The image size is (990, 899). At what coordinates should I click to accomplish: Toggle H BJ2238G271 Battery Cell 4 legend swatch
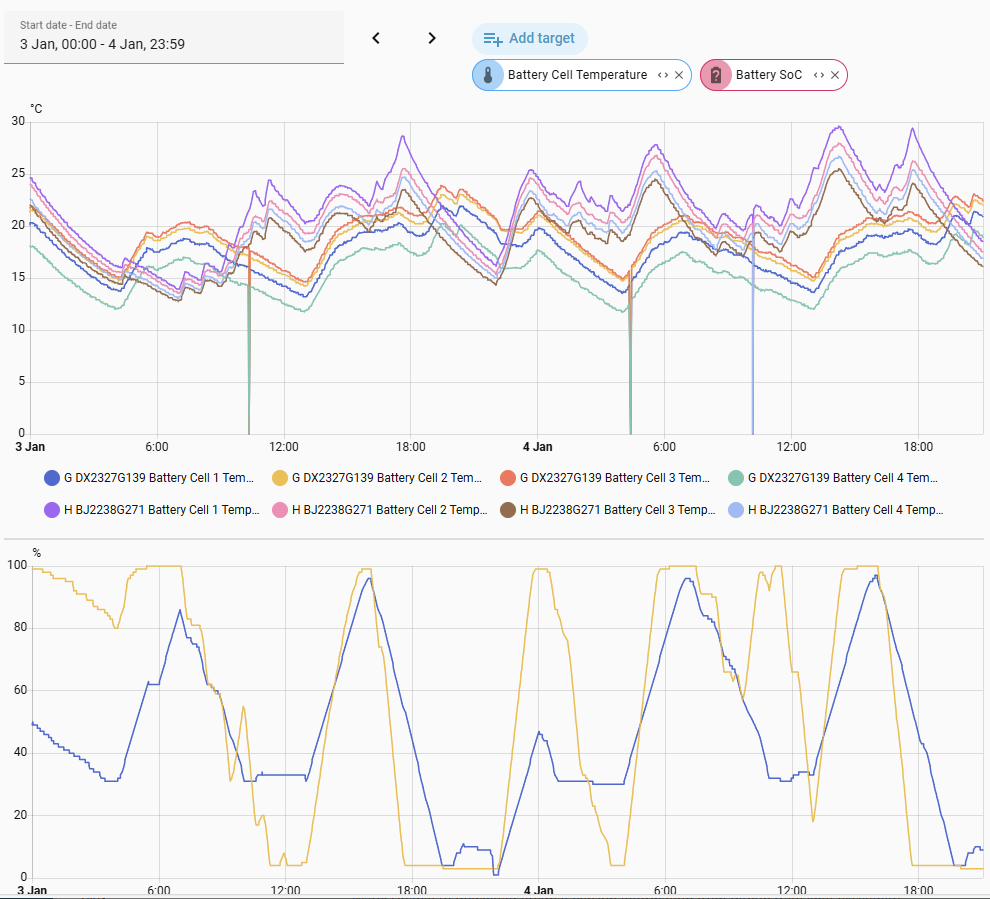click(736, 510)
